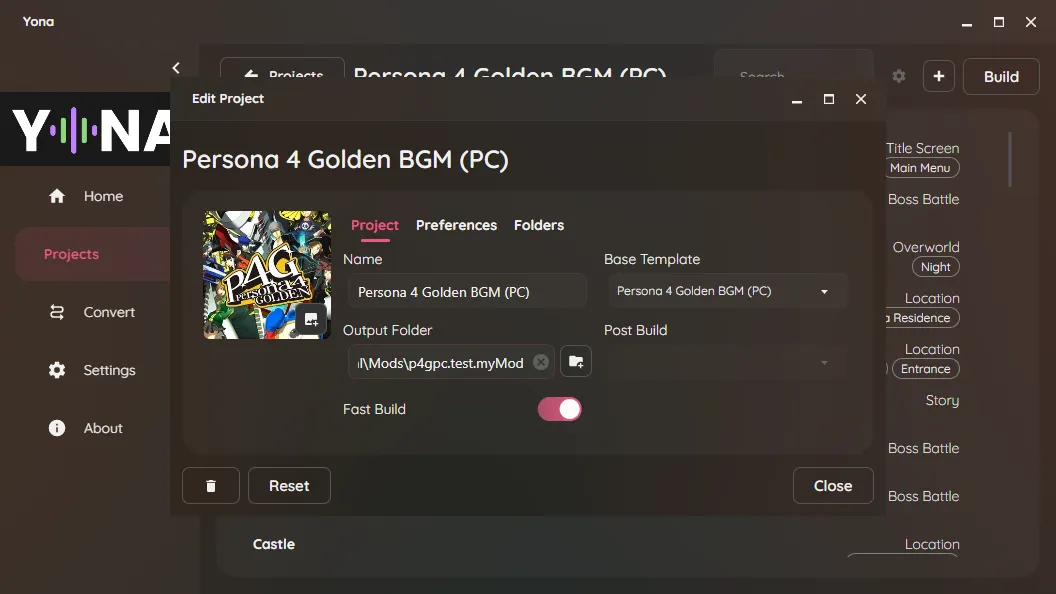Close the Yona main window
The image size is (1056, 594).
[1030, 22]
